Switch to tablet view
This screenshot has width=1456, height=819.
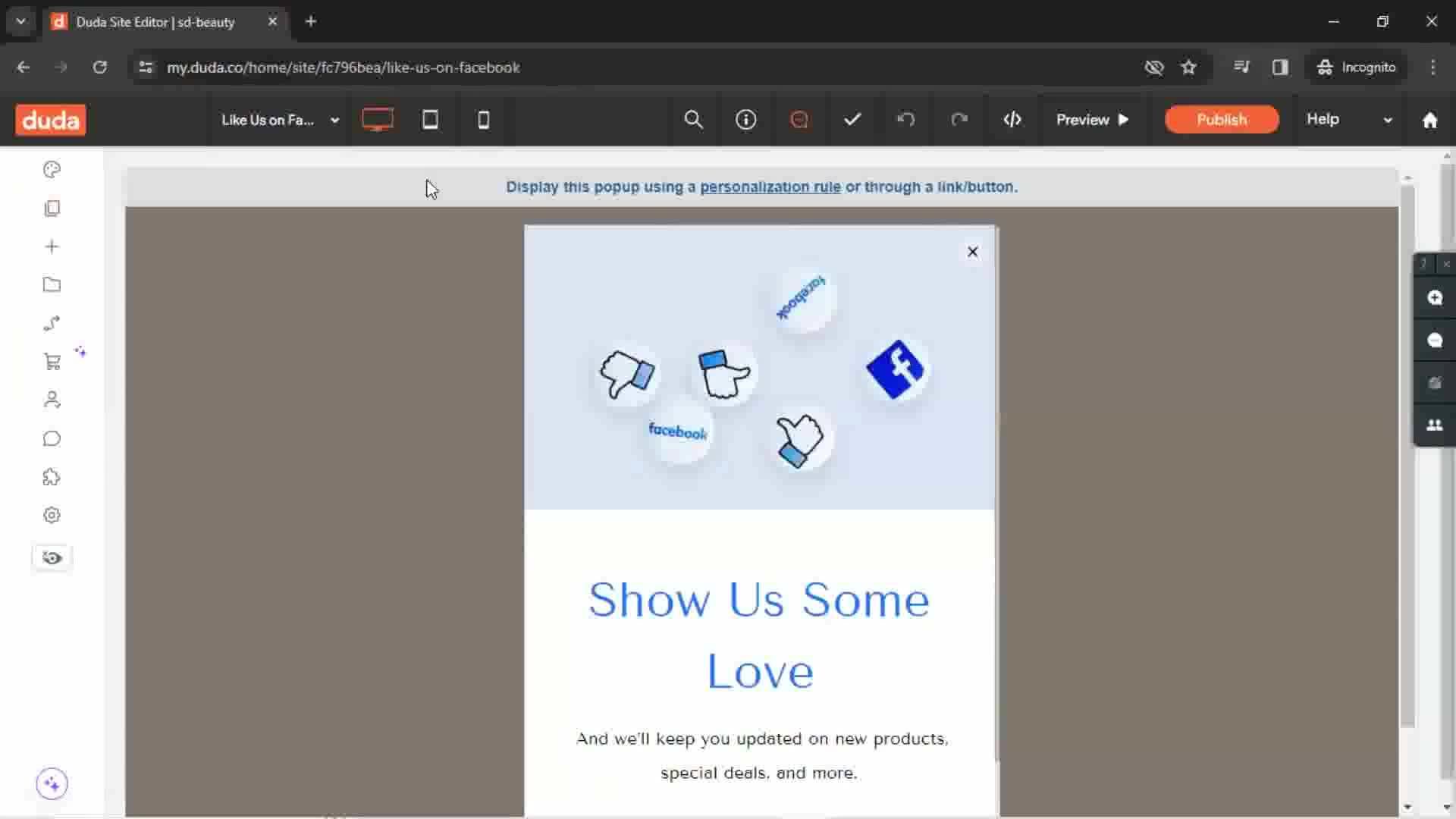(430, 119)
